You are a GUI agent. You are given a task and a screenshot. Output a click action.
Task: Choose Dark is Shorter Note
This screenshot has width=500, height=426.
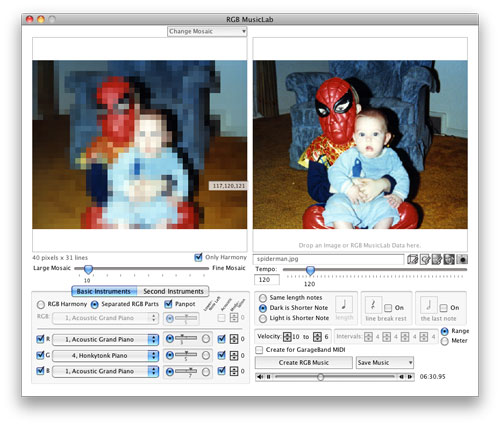point(263,308)
